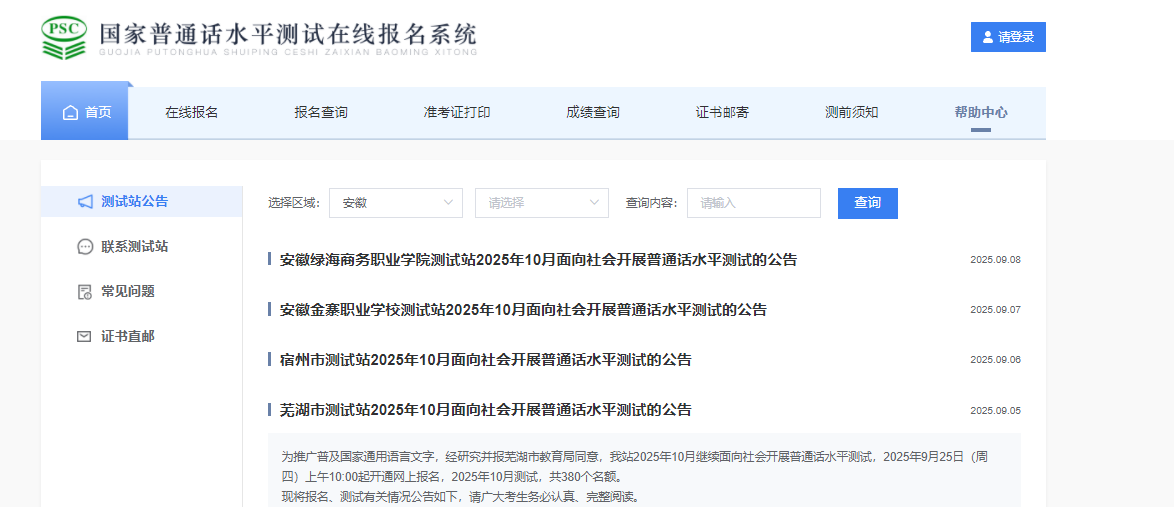Open the 测前须知 tab
The width and height of the screenshot is (1174, 507).
tap(852, 112)
